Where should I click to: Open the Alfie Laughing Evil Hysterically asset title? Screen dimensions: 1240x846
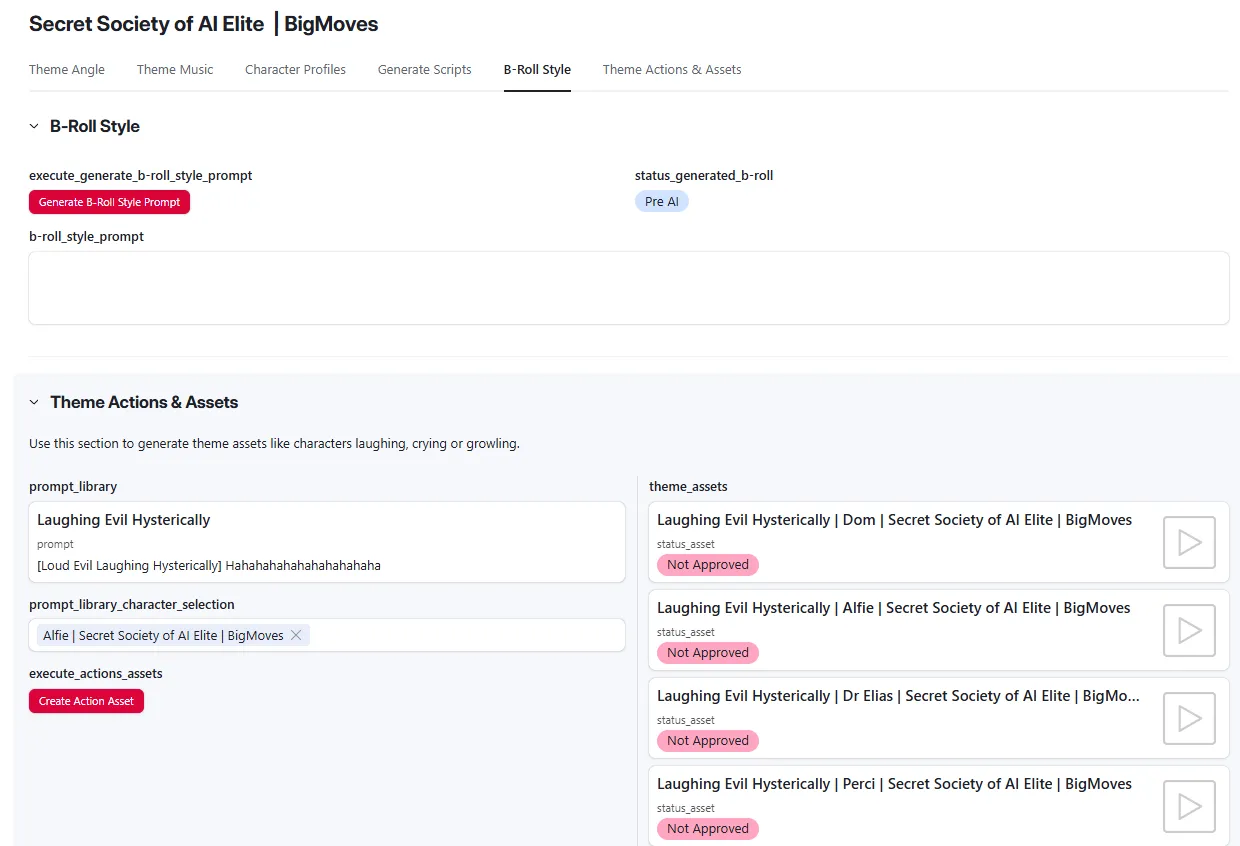click(x=894, y=608)
